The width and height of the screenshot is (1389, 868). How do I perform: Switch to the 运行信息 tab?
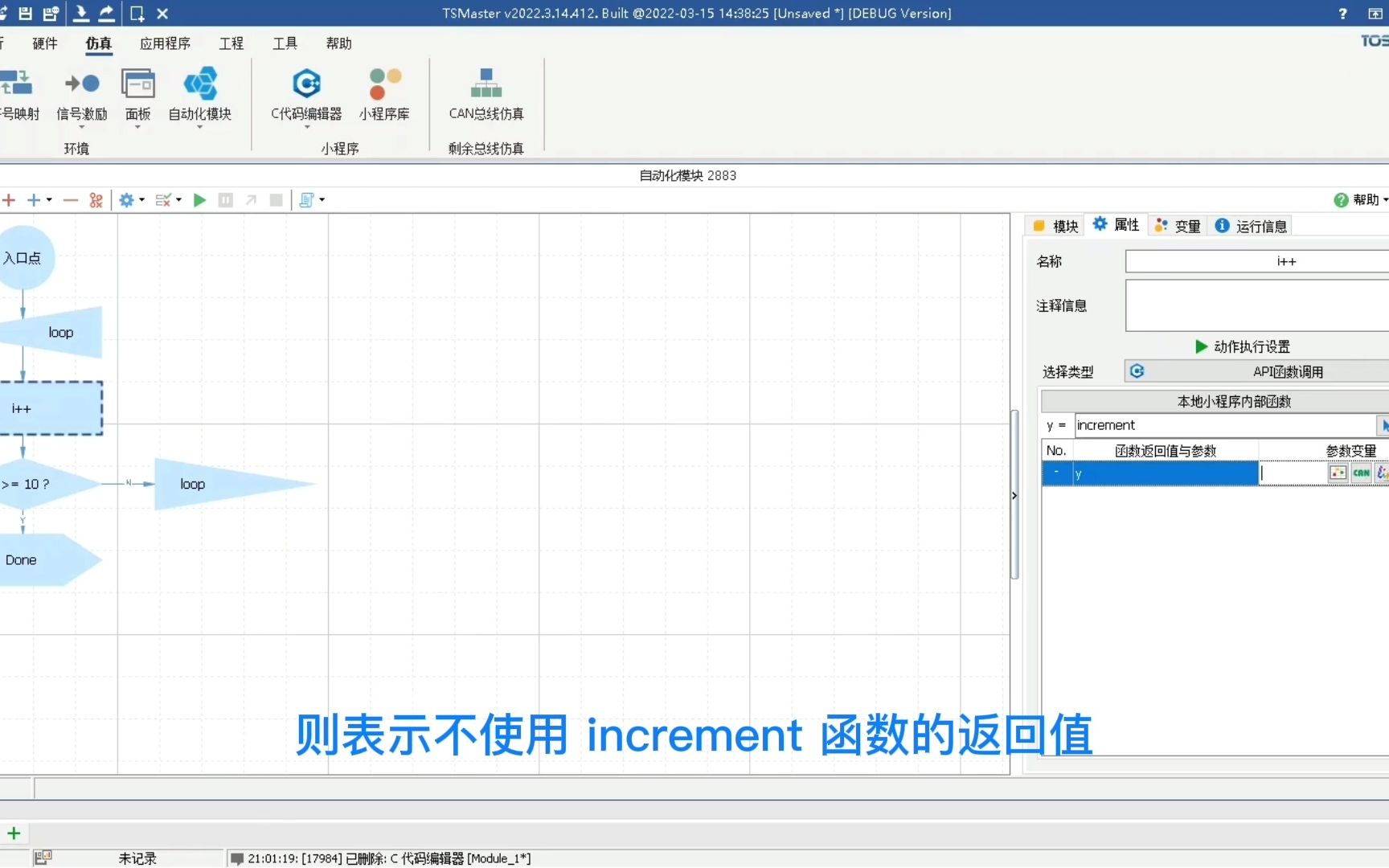[1251, 226]
